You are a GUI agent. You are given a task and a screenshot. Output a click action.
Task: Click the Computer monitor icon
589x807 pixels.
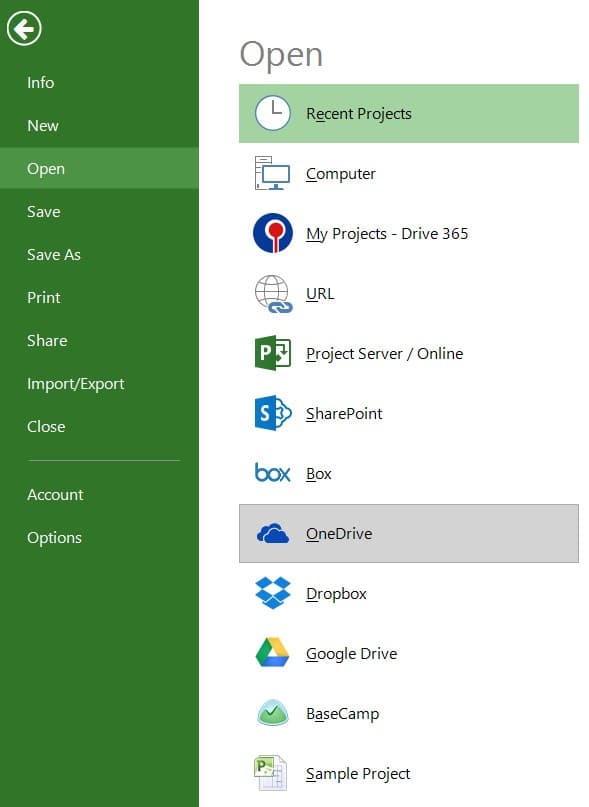click(272, 173)
